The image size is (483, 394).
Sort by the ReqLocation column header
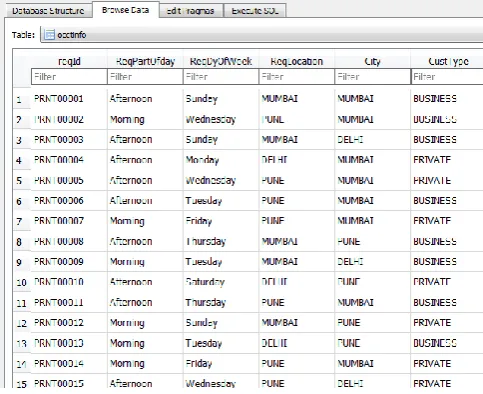click(x=297, y=61)
